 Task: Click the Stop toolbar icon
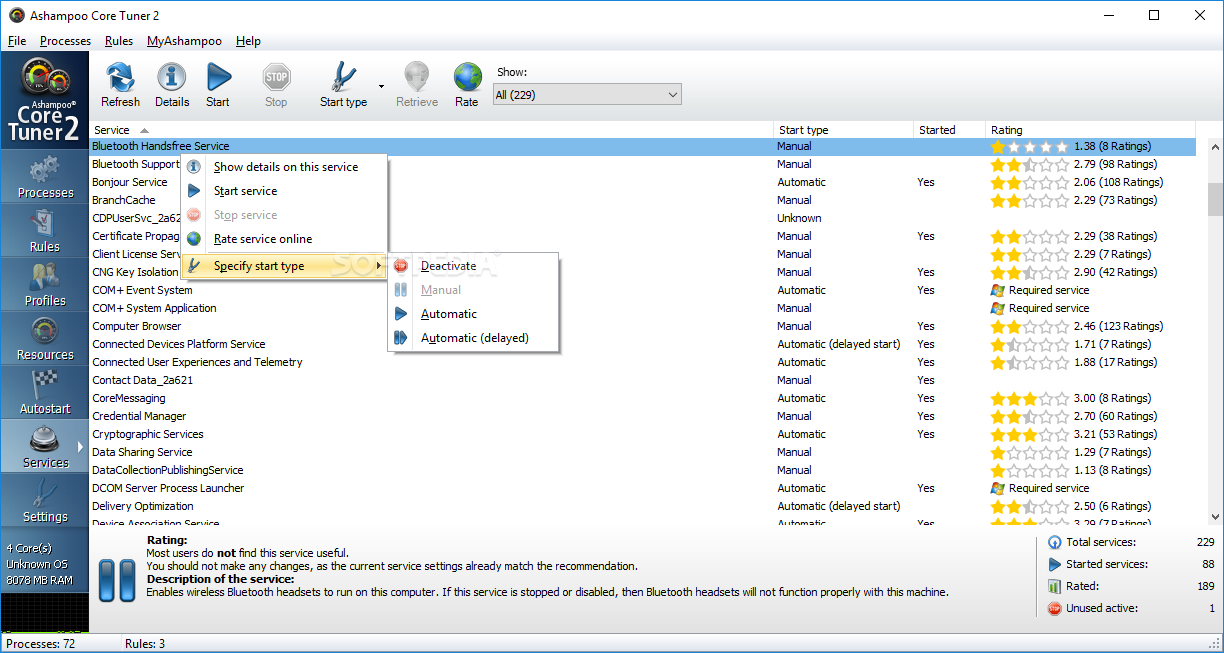coord(276,85)
